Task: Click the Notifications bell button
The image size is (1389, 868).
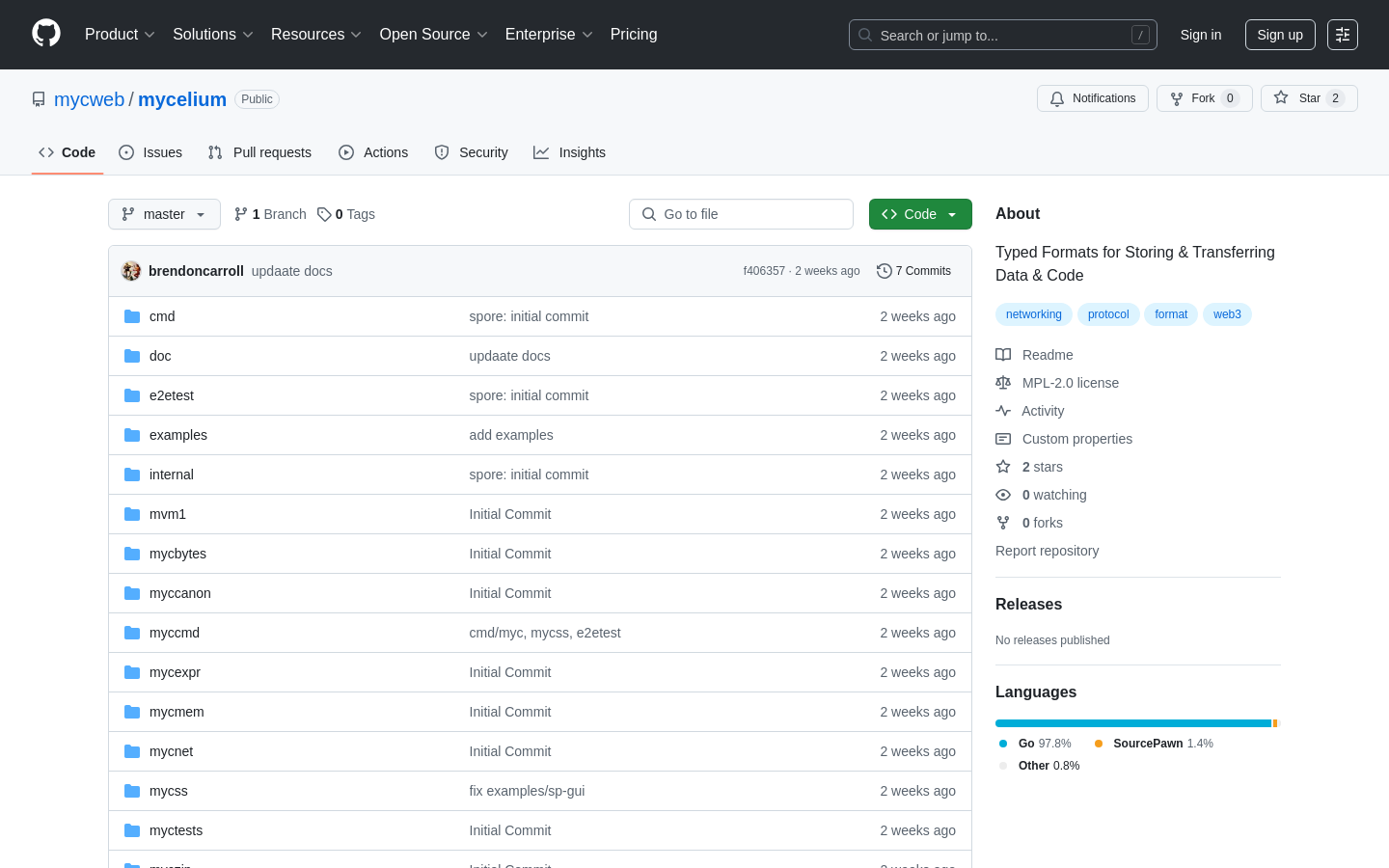Action: click(x=1093, y=98)
